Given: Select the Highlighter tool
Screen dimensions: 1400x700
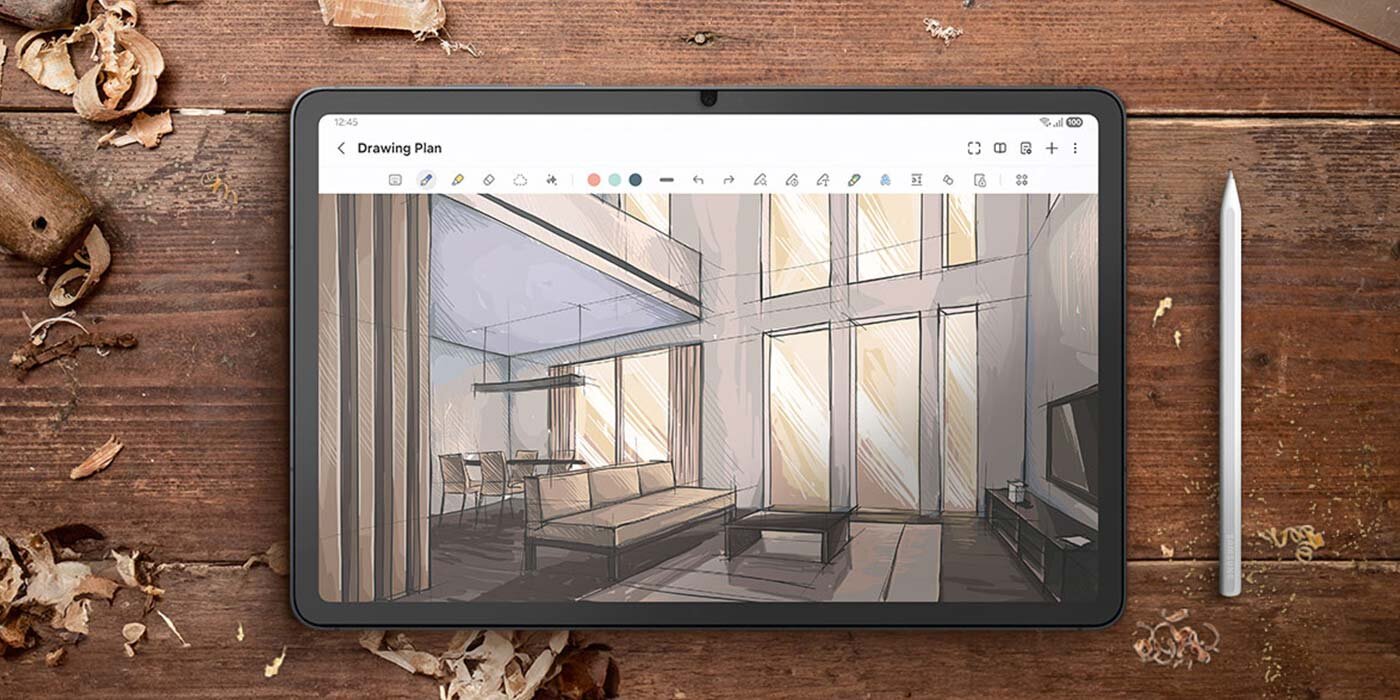Looking at the screenshot, I should (458, 180).
